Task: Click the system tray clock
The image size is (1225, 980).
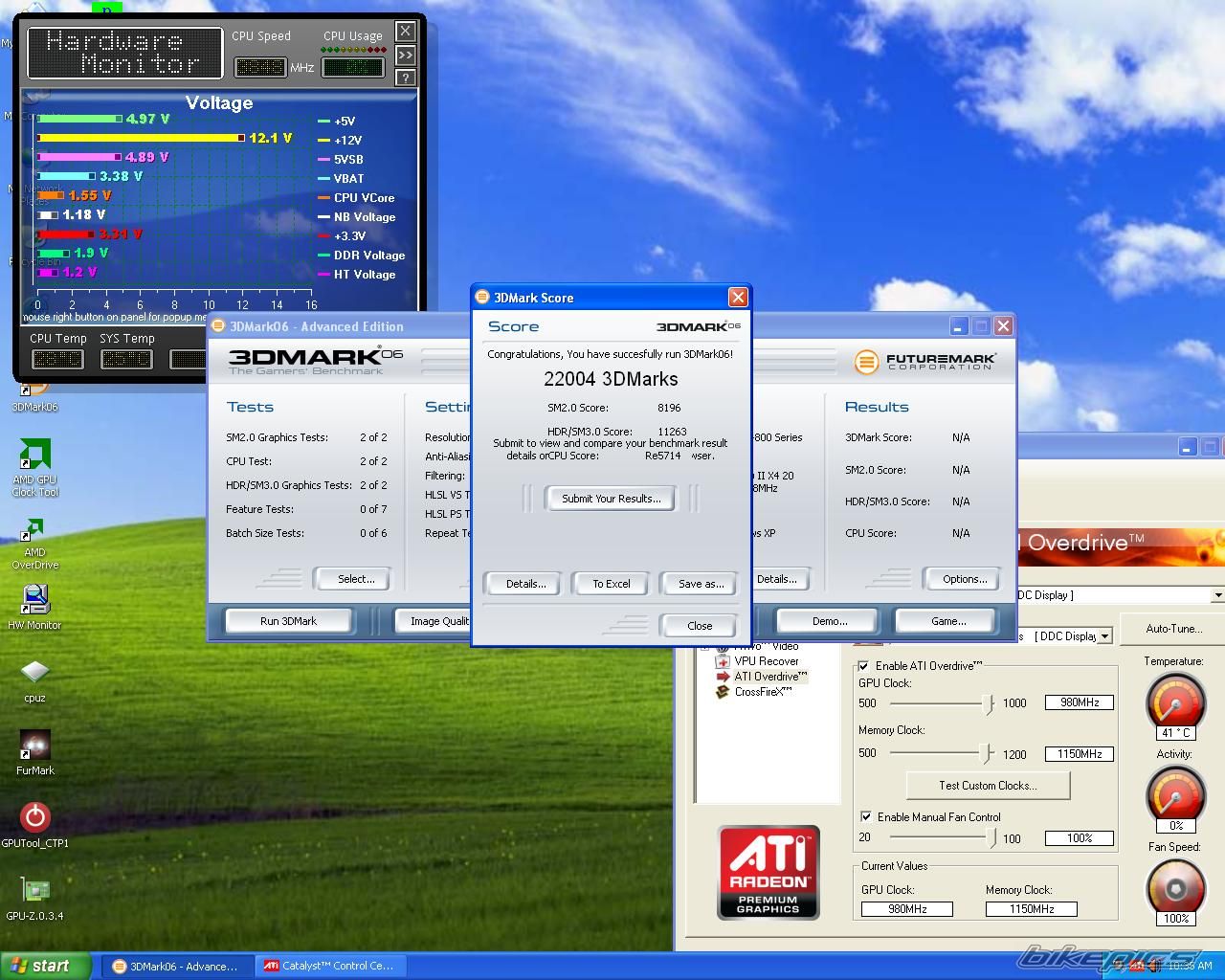Action: [1190, 966]
